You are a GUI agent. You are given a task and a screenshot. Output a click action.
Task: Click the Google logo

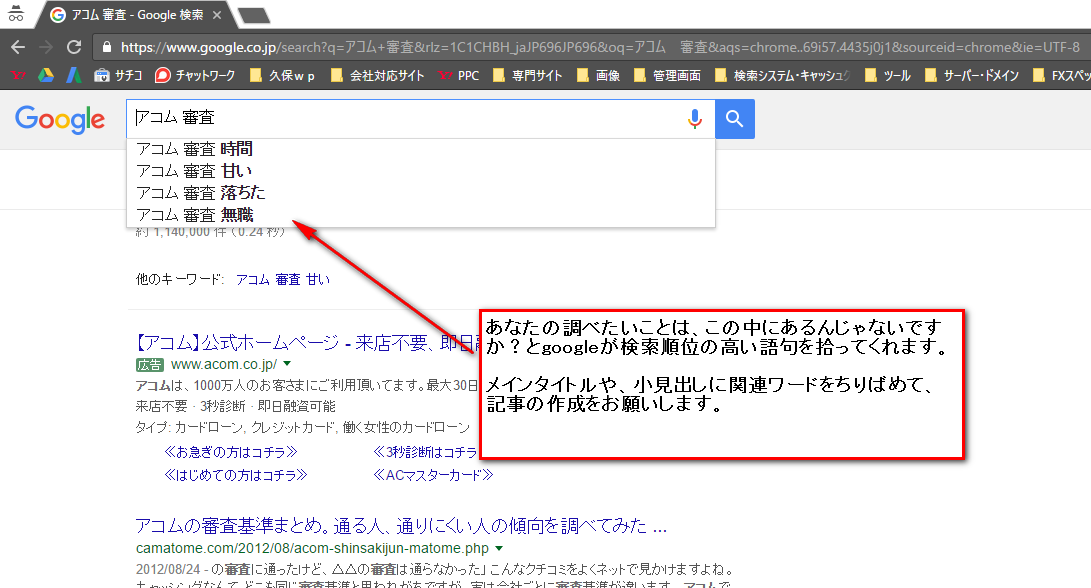pos(60,120)
